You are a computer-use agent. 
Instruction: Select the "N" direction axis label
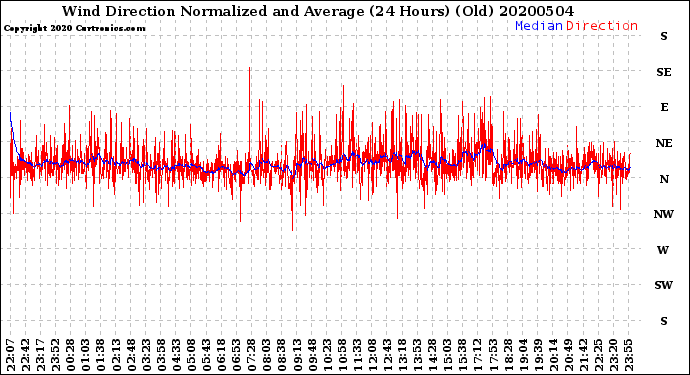(x=664, y=179)
